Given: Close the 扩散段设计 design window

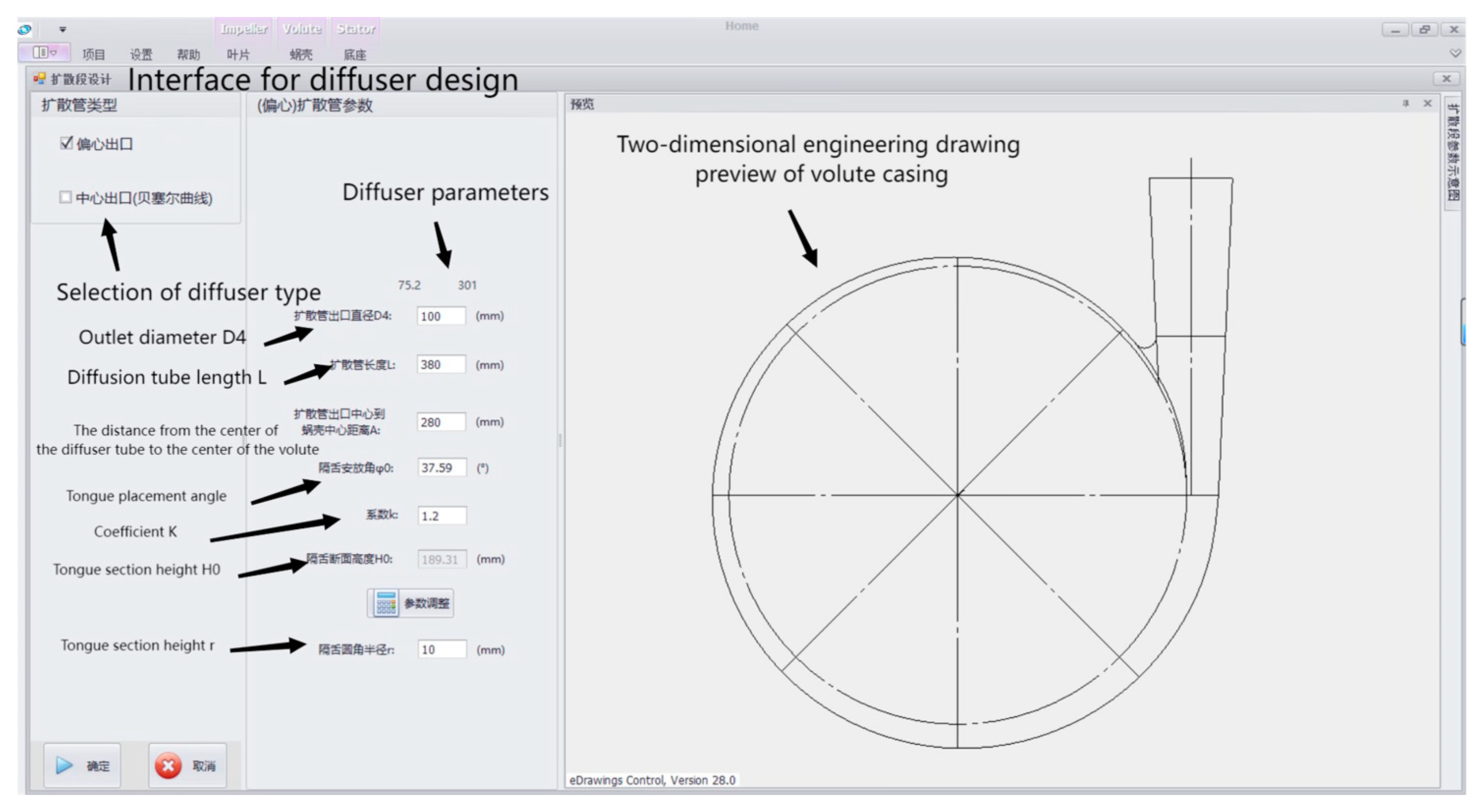Looking at the screenshot, I should (1446, 79).
